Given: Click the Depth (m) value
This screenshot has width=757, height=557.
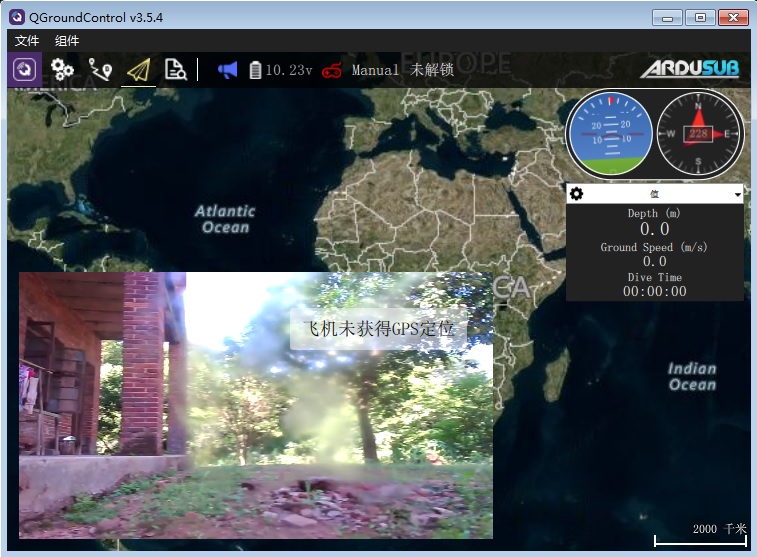Looking at the screenshot, I should (655, 229).
